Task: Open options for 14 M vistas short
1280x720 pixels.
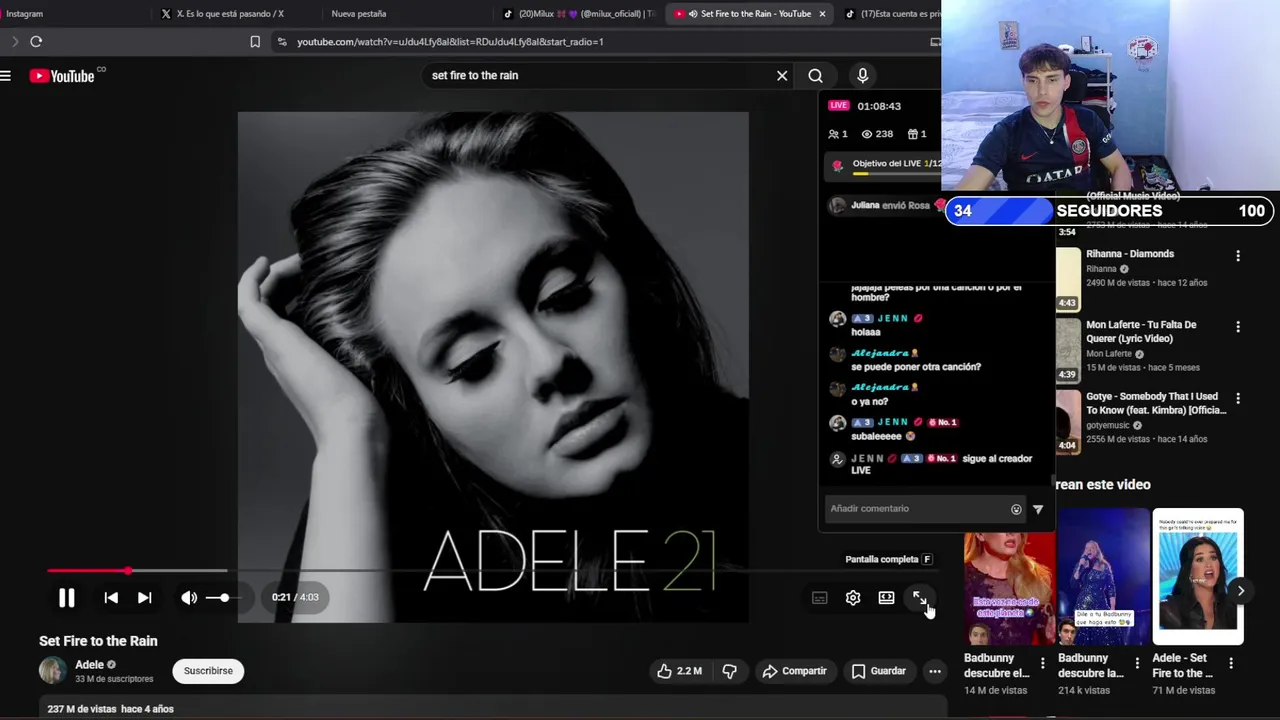Action: click(1043, 663)
